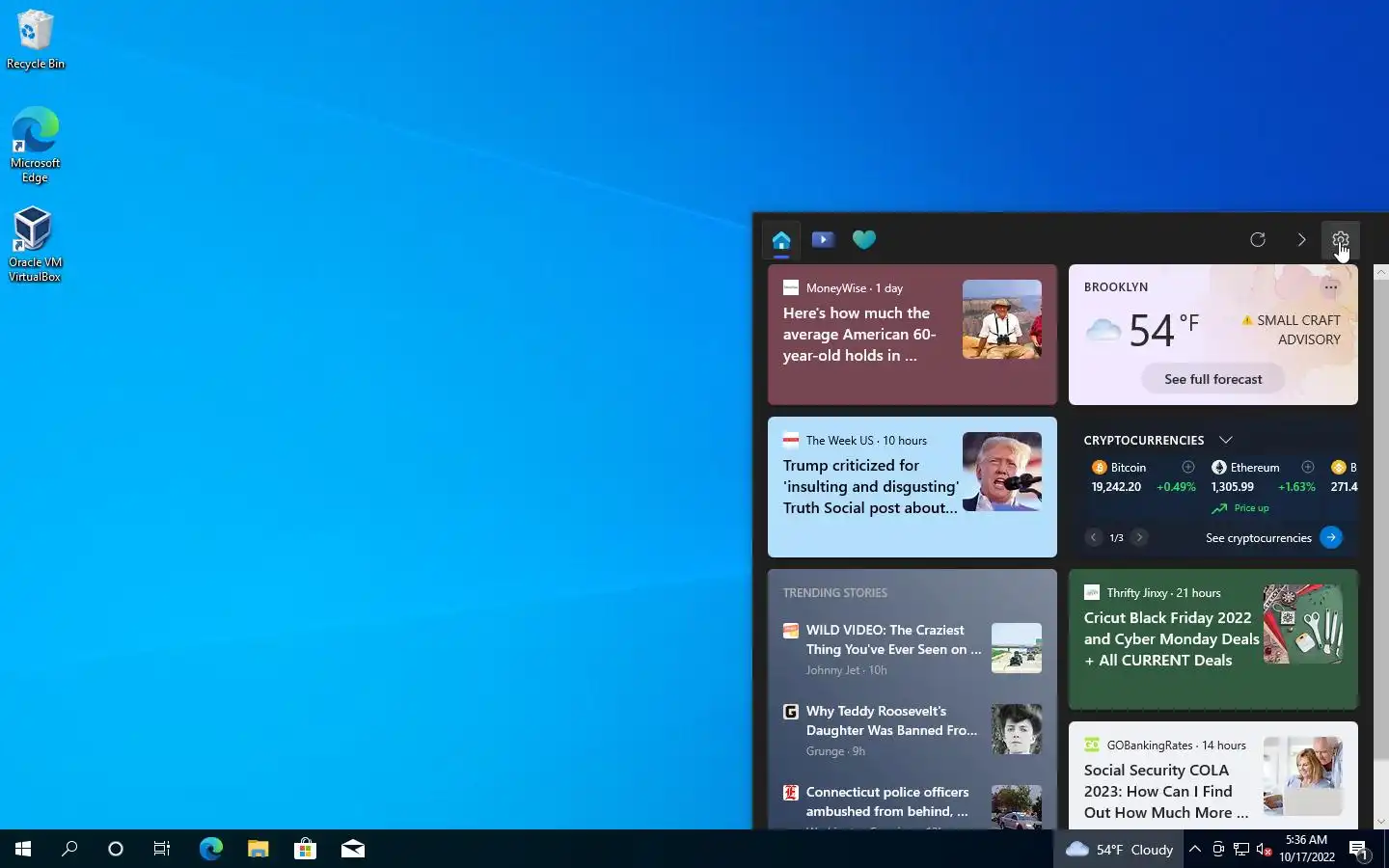Click the hiker thumbnail in MoneyWise card
This screenshot has height=868, width=1389.
point(1002,319)
